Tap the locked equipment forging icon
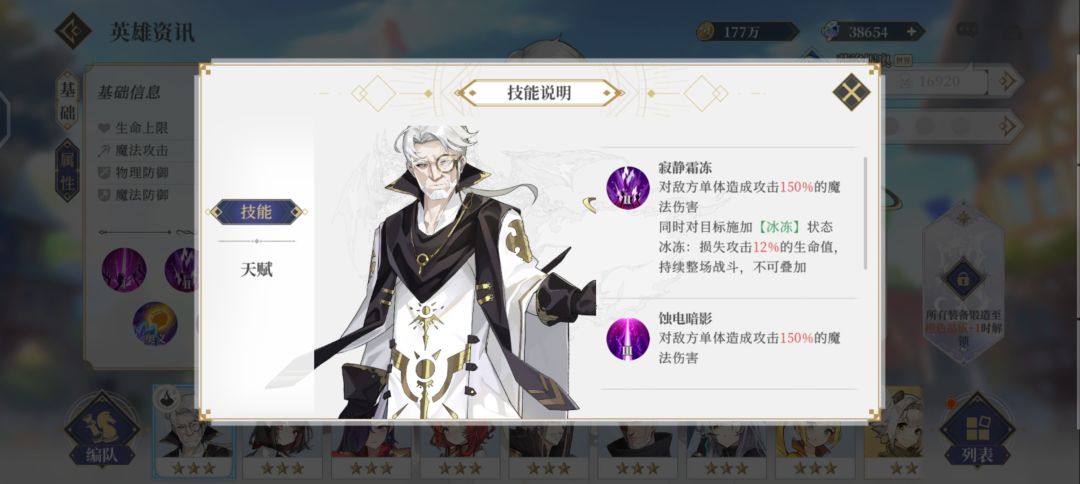This screenshot has width=1080, height=484. point(964,279)
